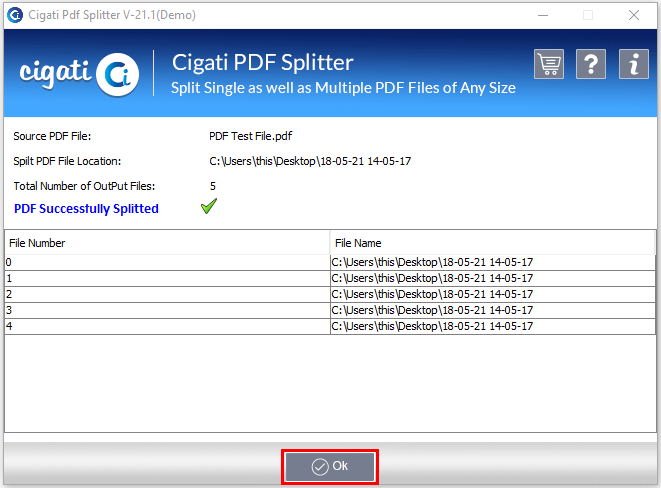This screenshot has height=488, width=661.
Task: Minimize the Cigati Pdf Splitter window
Action: click(543, 15)
